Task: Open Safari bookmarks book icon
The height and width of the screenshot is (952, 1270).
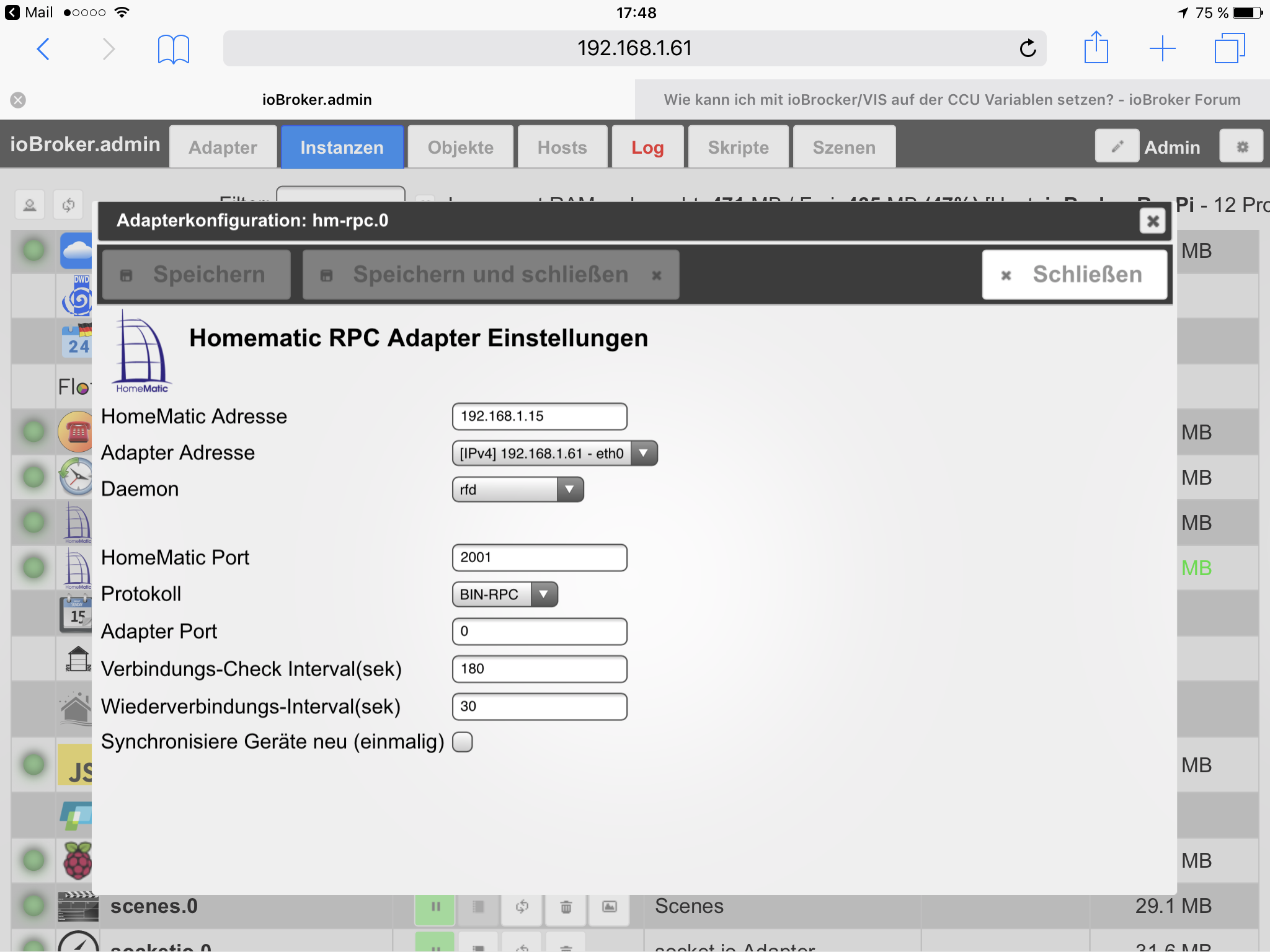Action: [x=173, y=49]
